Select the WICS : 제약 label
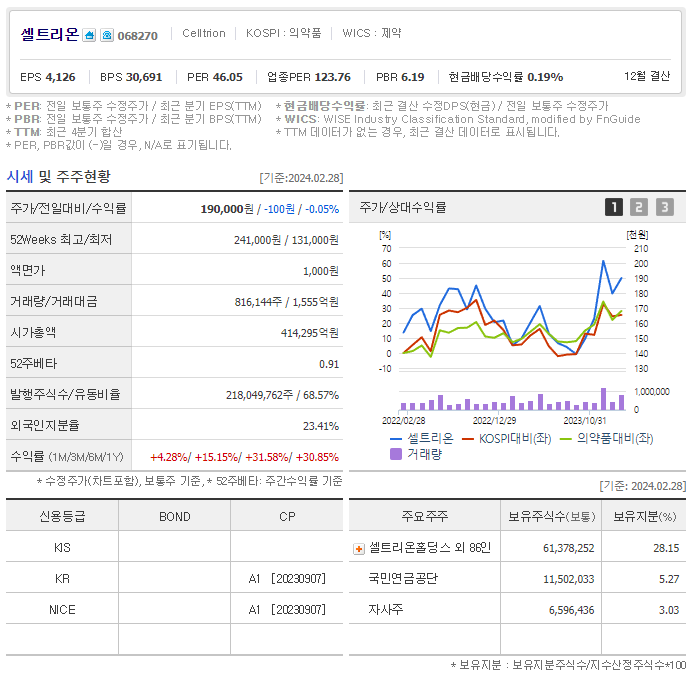The height and width of the screenshot is (677, 695). [372, 33]
